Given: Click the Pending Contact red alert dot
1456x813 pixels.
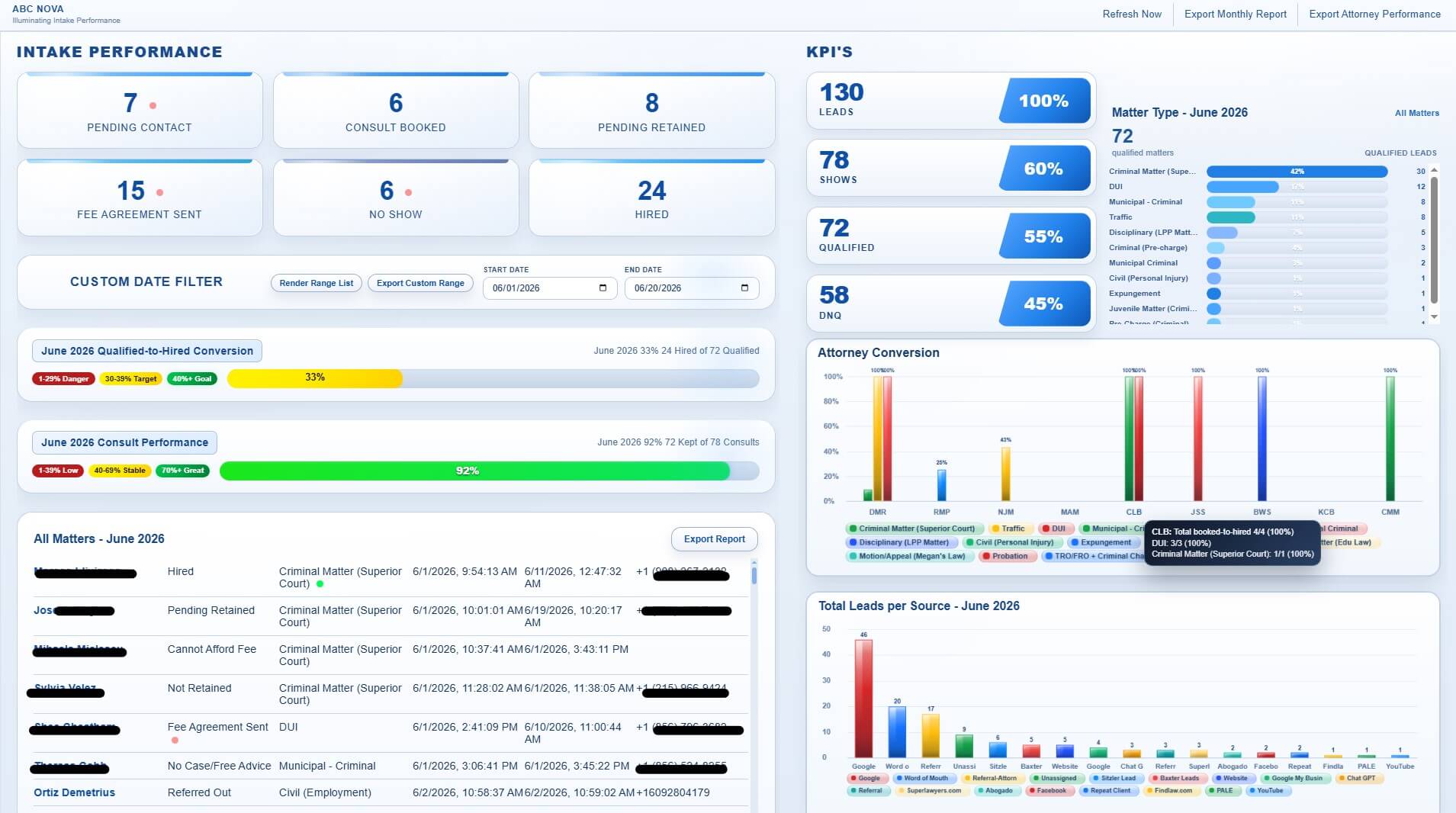Looking at the screenshot, I should click(153, 105).
